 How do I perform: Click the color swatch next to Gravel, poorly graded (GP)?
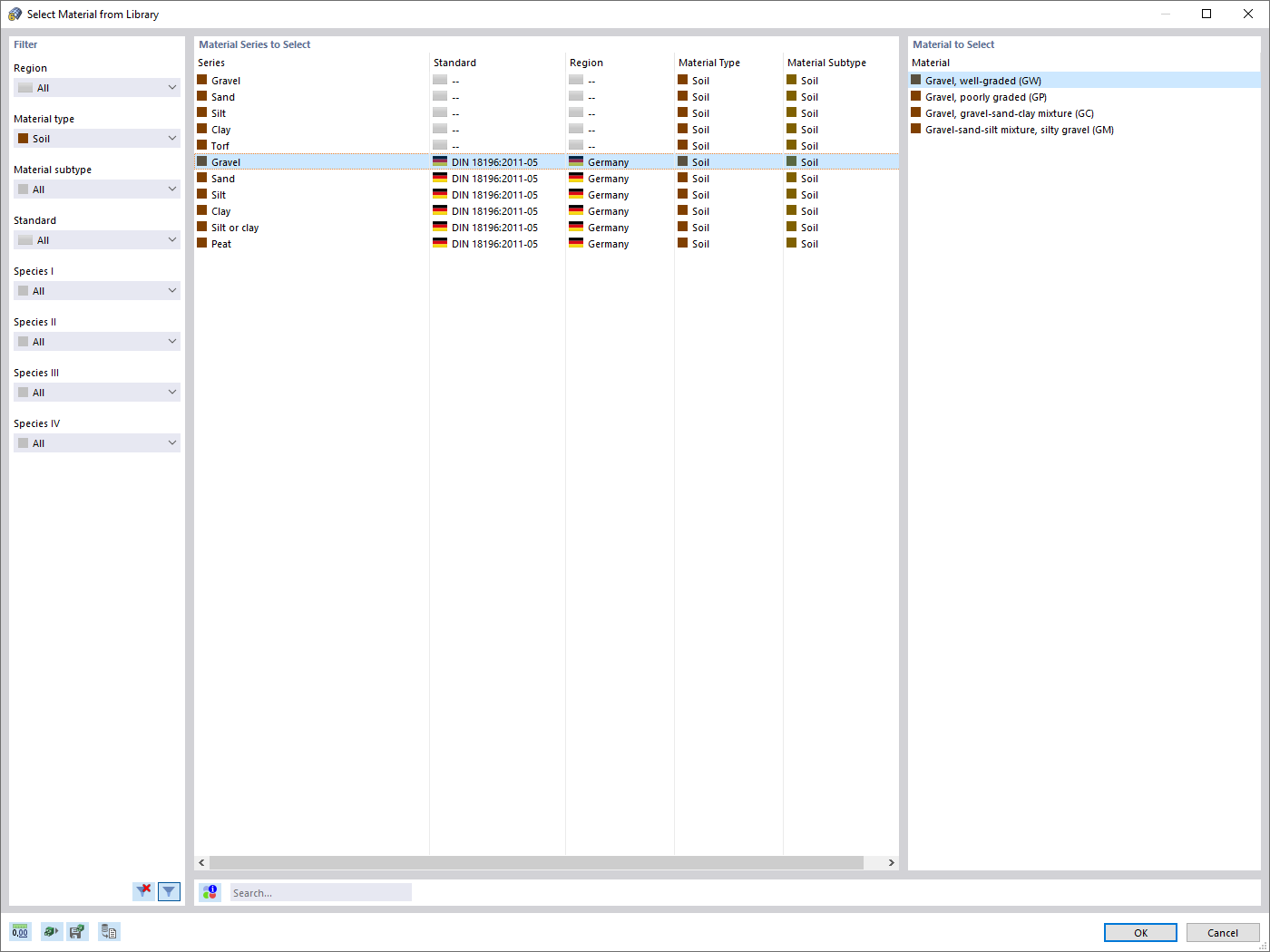pos(916,96)
